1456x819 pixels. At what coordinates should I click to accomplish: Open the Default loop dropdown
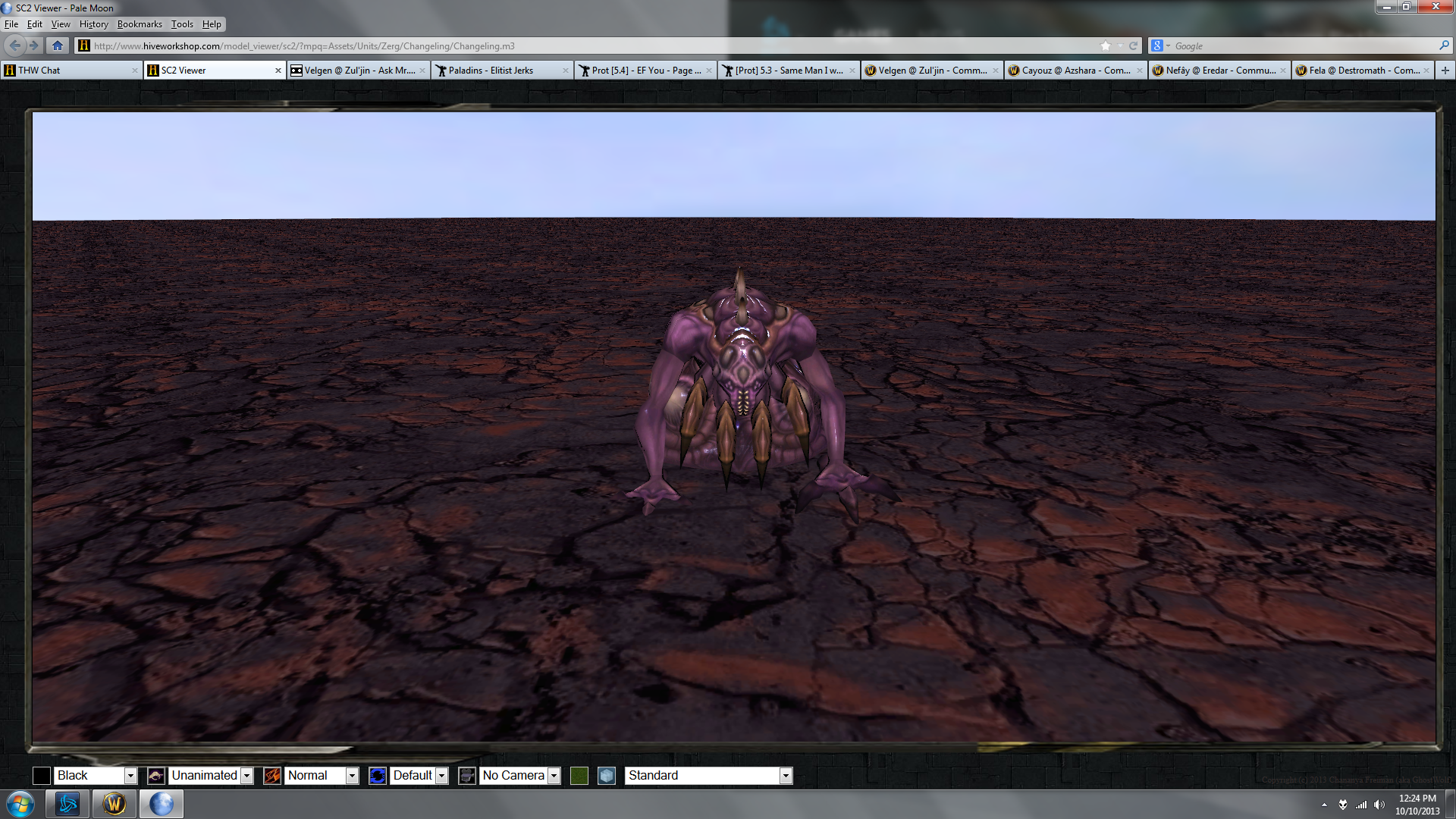(x=419, y=775)
